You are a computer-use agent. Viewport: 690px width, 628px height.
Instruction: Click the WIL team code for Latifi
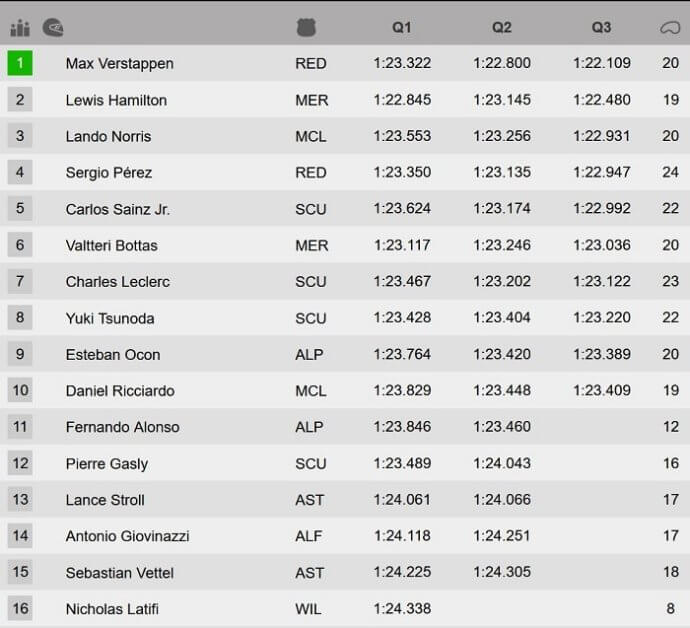tap(308, 609)
